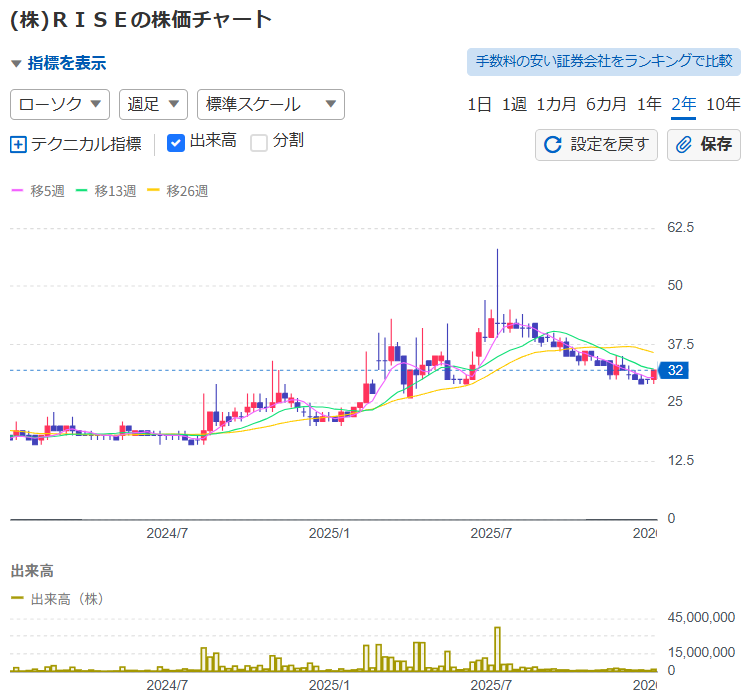Image resolution: width=742 pixels, height=696 pixels.
Task: Click the green 移13週 legend marker
Action: coord(82,191)
